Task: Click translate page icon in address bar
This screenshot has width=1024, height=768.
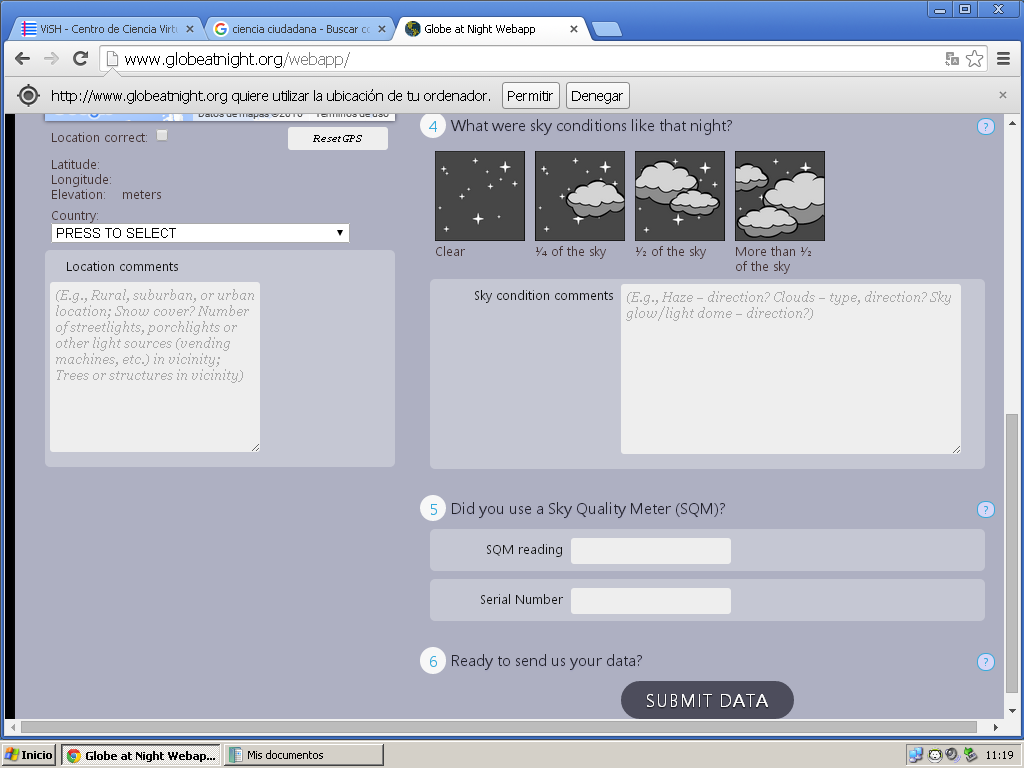Action: (952, 59)
